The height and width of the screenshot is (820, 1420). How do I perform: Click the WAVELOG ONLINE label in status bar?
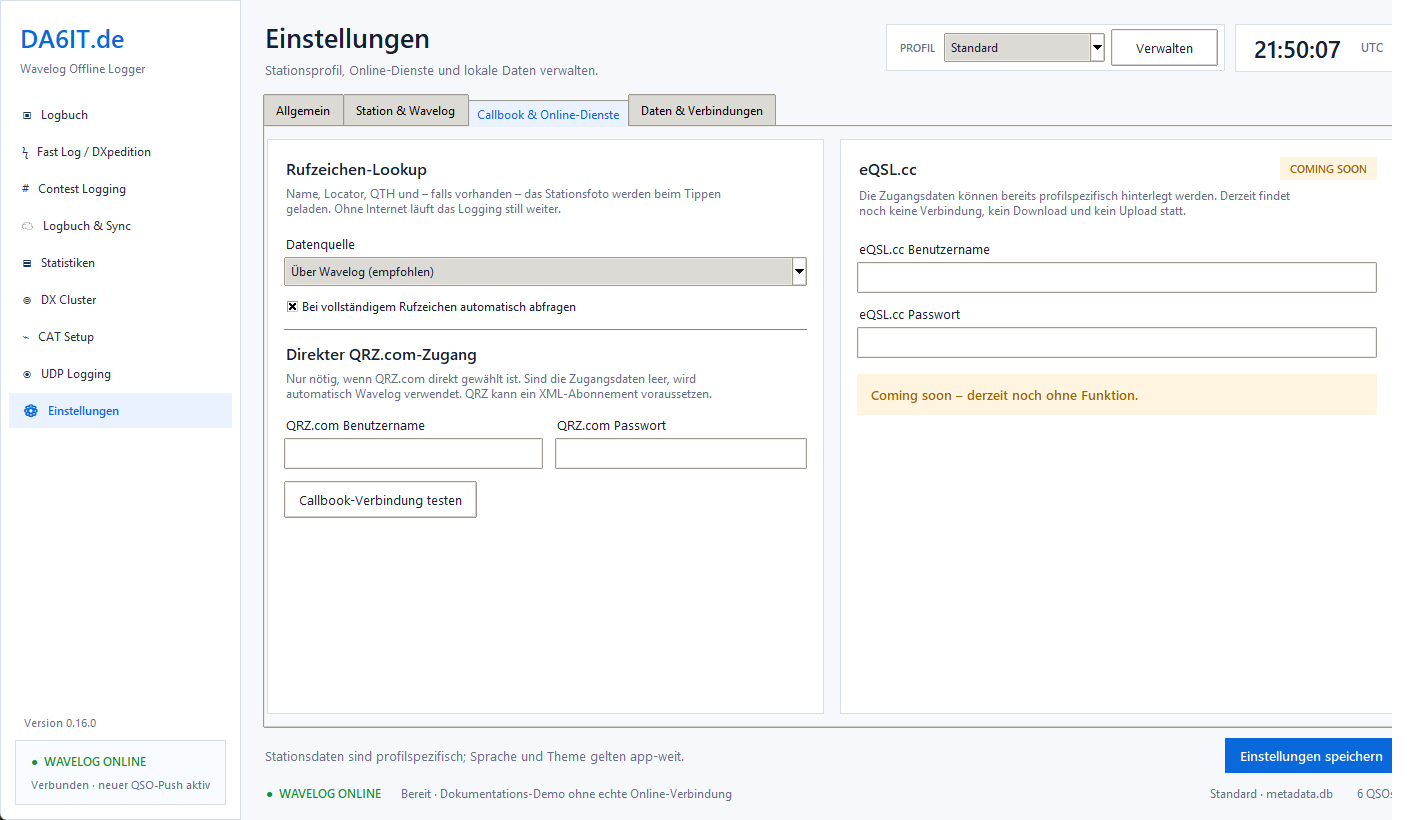tap(330, 794)
